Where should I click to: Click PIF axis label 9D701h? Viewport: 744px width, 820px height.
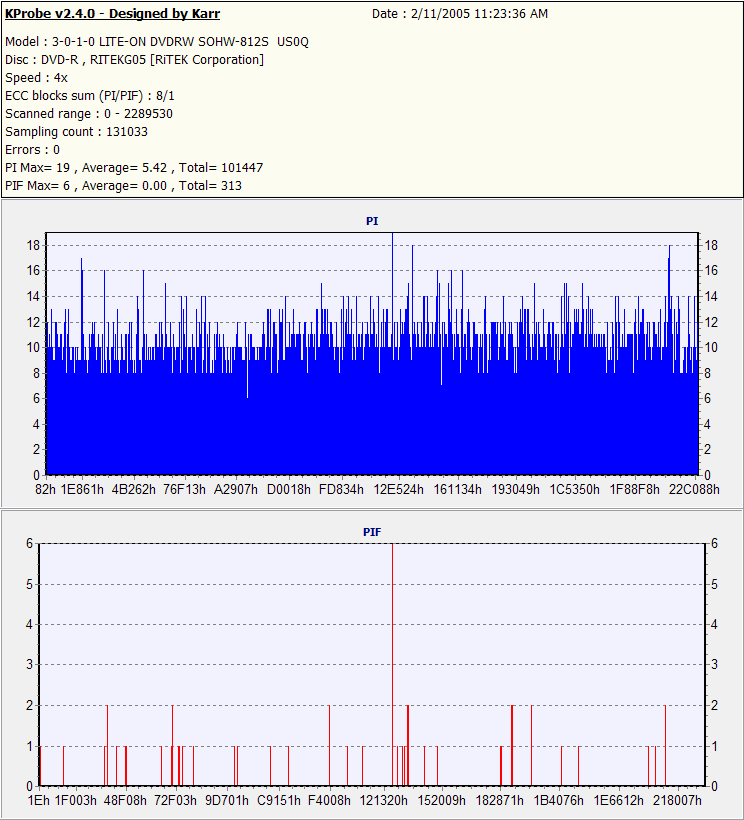coord(227,801)
